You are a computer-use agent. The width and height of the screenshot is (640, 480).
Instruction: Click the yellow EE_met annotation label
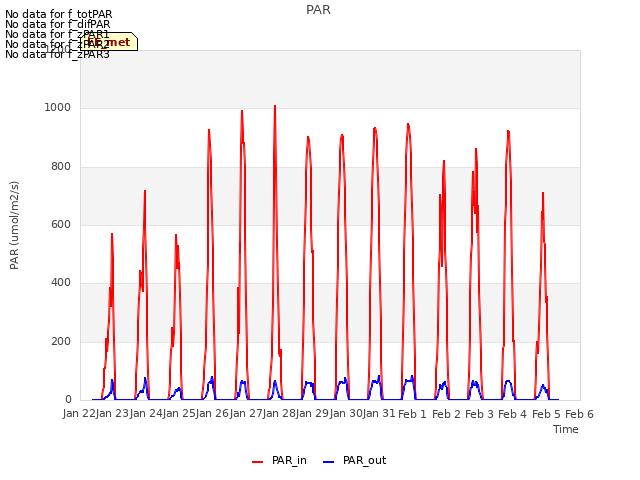click(109, 42)
